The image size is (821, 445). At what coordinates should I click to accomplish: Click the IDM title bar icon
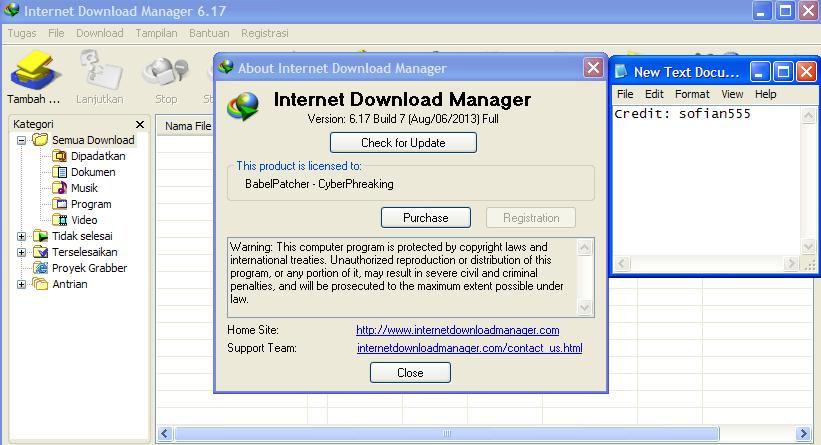pyautogui.click(x=11, y=10)
